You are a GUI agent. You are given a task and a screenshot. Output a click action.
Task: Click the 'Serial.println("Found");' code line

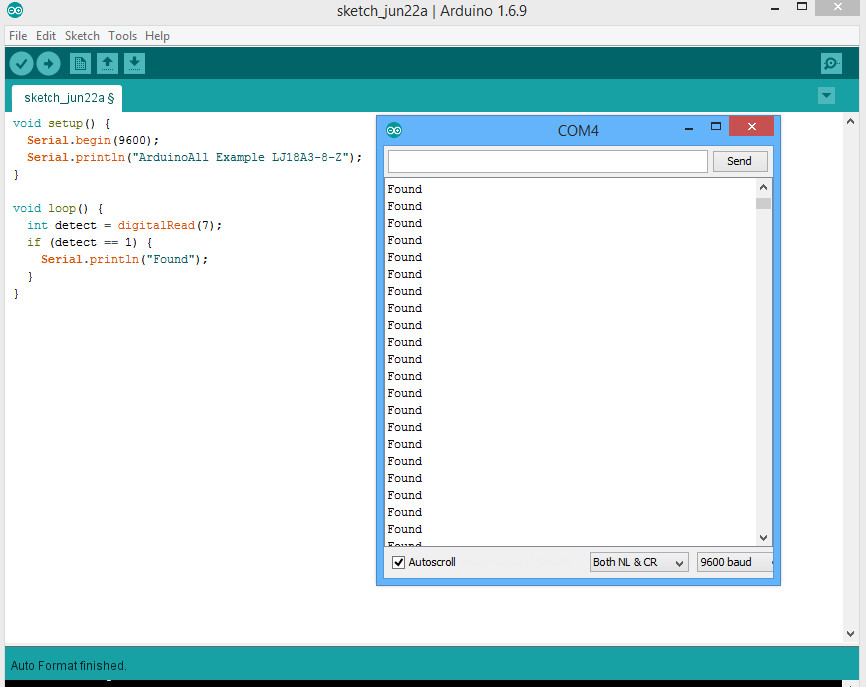[124, 260]
